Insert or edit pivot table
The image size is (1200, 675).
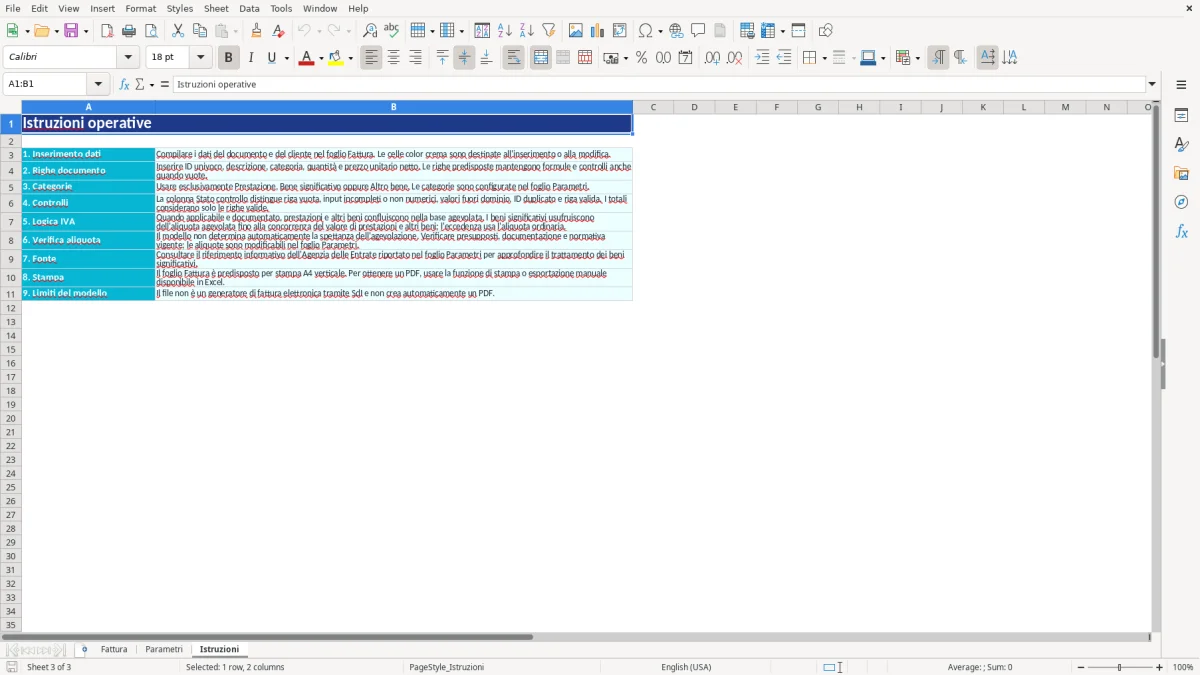(620, 31)
